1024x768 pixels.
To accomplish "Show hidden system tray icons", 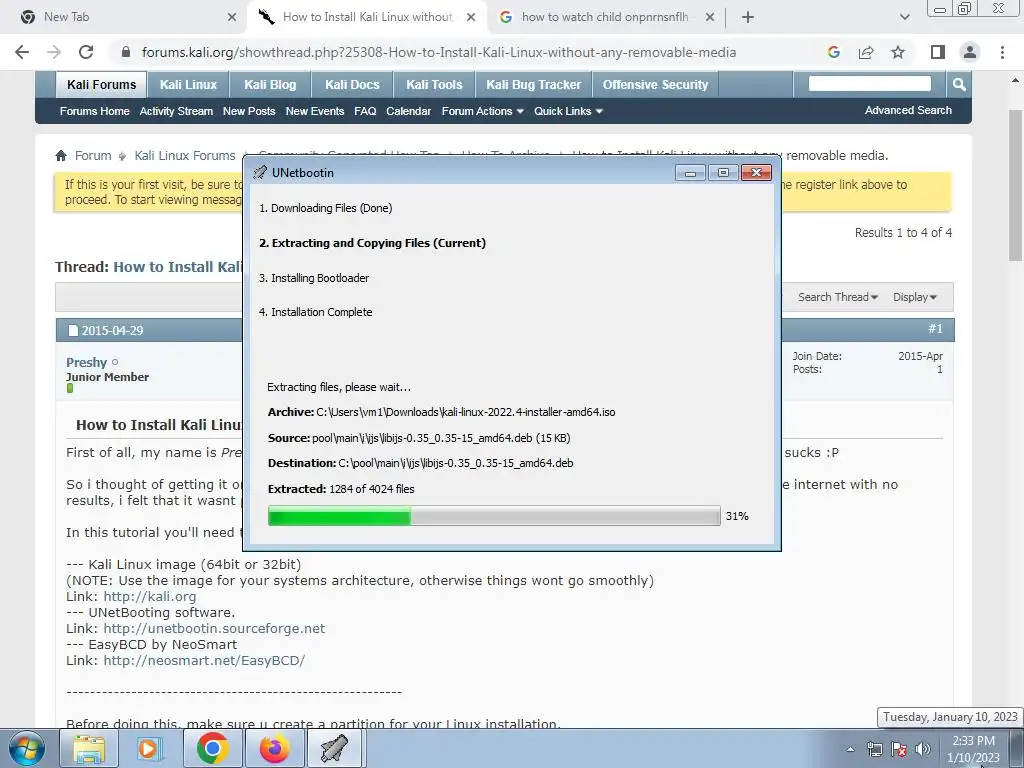I will [x=850, y=749].
